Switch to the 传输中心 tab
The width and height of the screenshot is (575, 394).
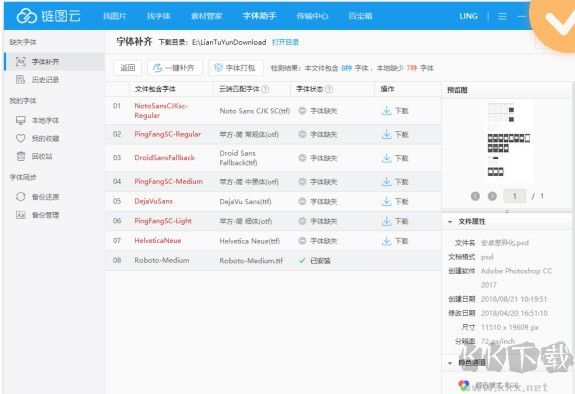[x=312, y=16]
